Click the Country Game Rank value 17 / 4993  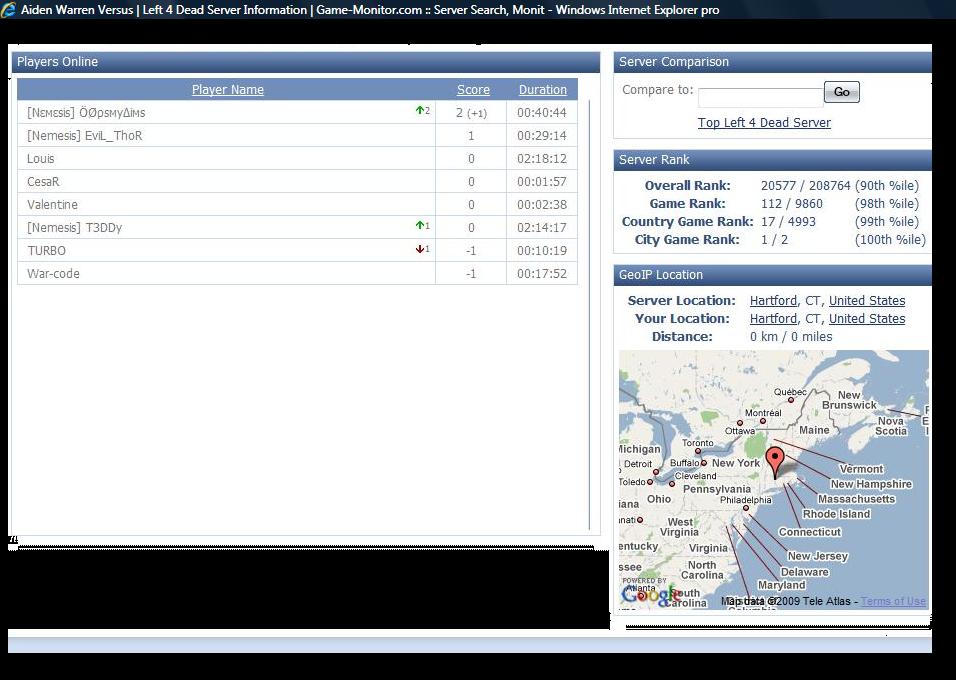point(788,221)
